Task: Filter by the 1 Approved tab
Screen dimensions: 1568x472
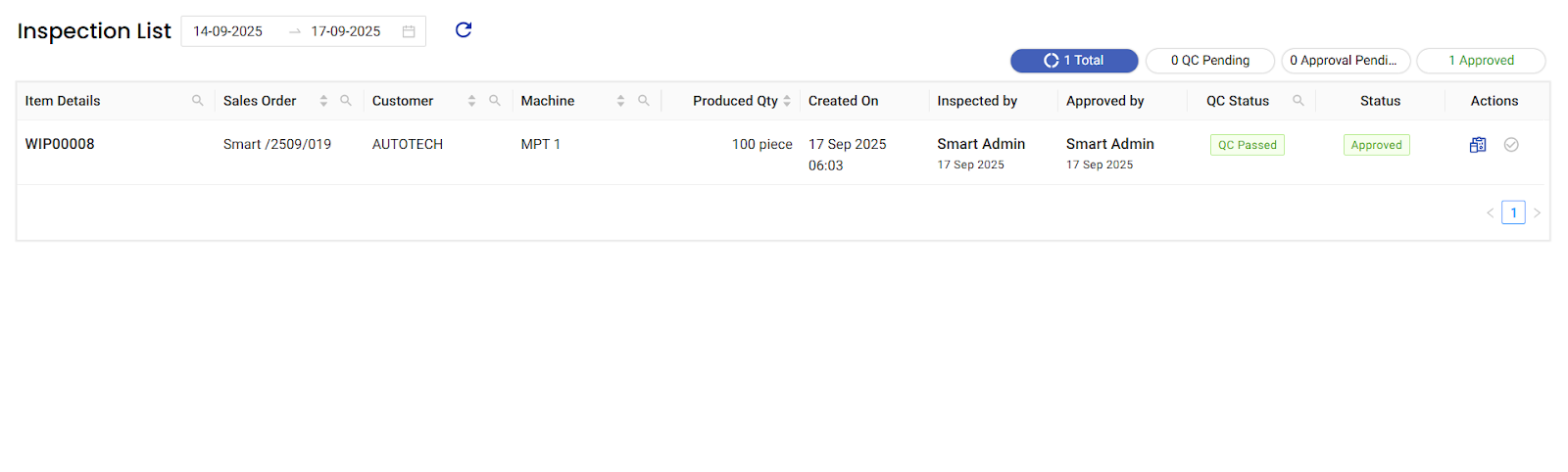Action: coord(1481,61)
